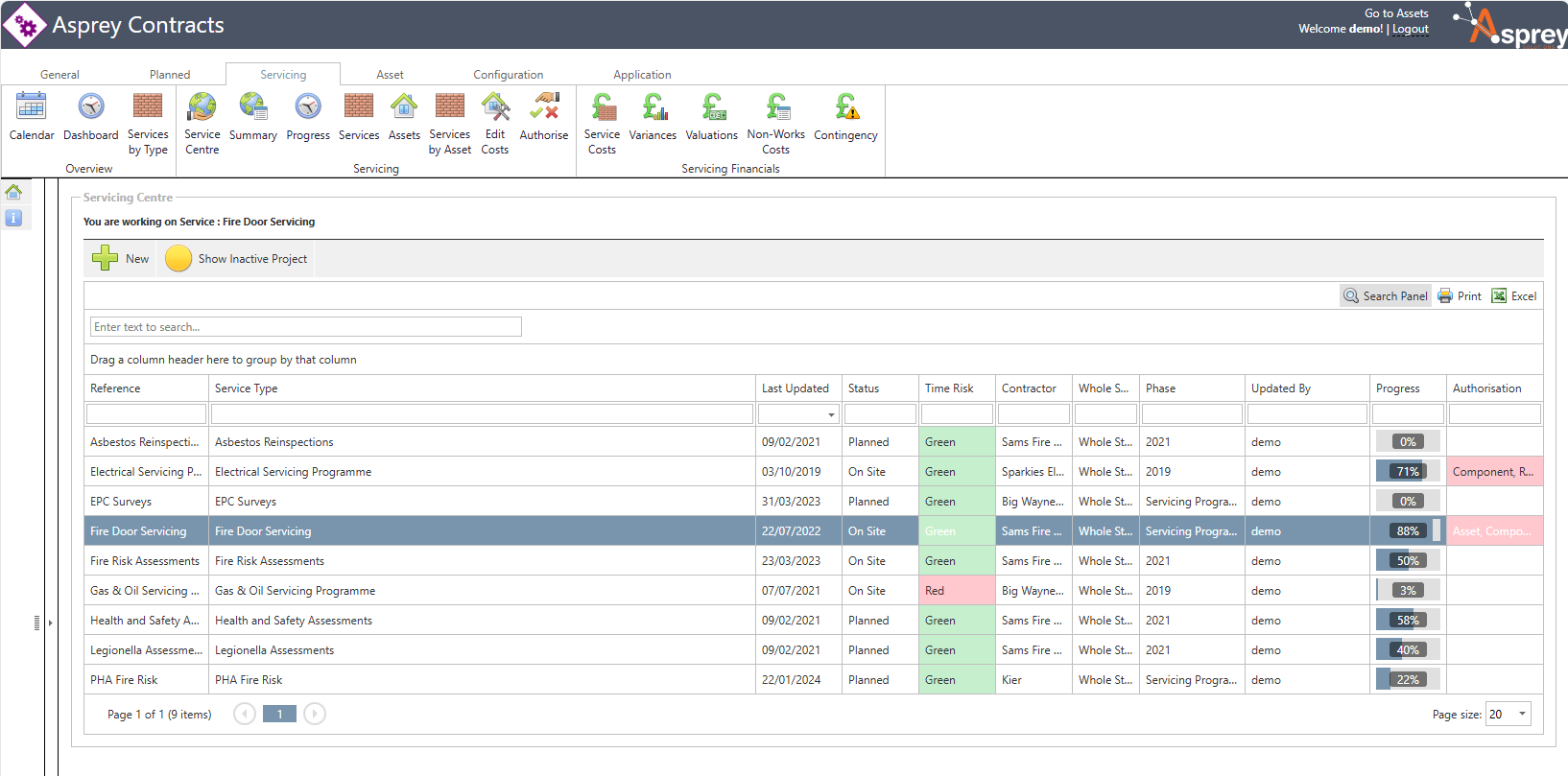The height and width of the screenshot is (776, 1568).
Task: Expand the collapsed left side panel arrow
Action: coord(50,623)
